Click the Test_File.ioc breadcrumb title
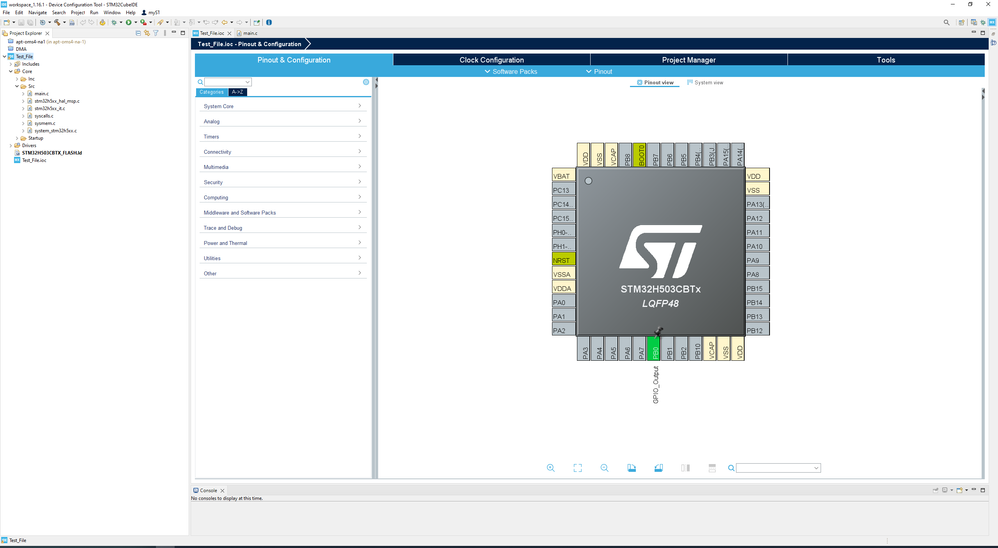Viewport: 998px width, 548px height. pyautogui.click(x=250, y=44)
